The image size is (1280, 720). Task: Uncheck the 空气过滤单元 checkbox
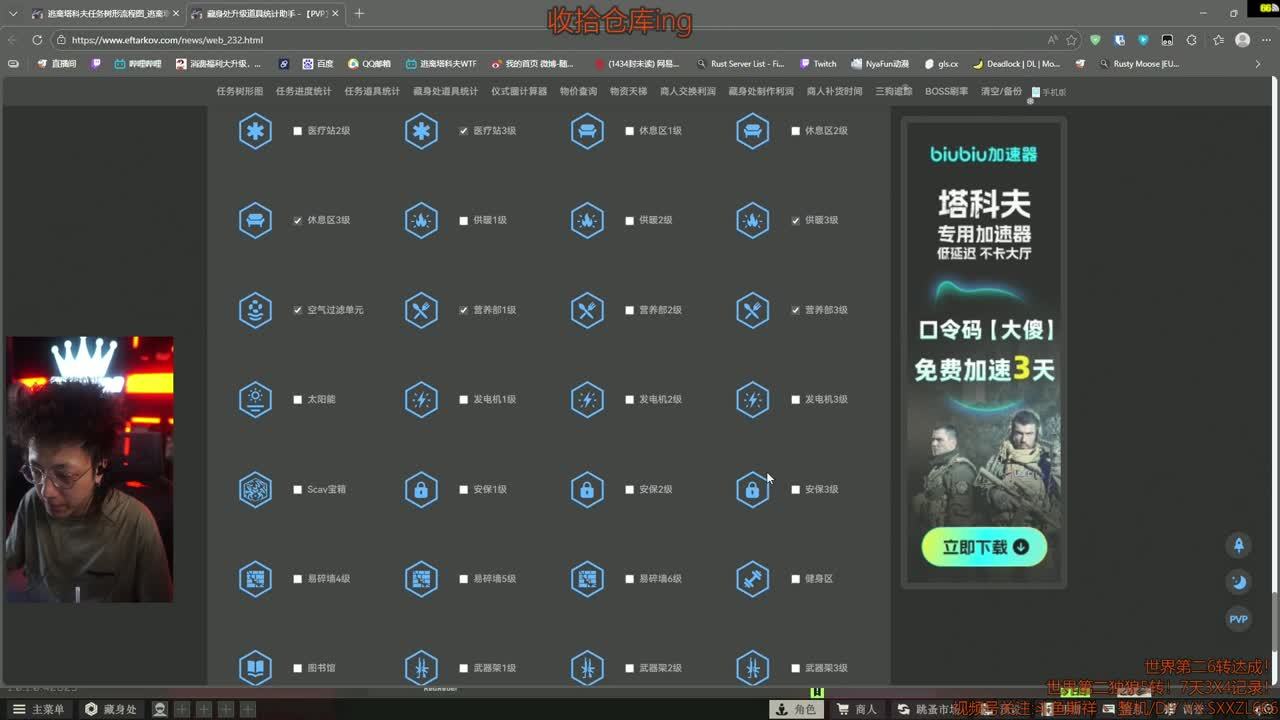click(298, 310)
